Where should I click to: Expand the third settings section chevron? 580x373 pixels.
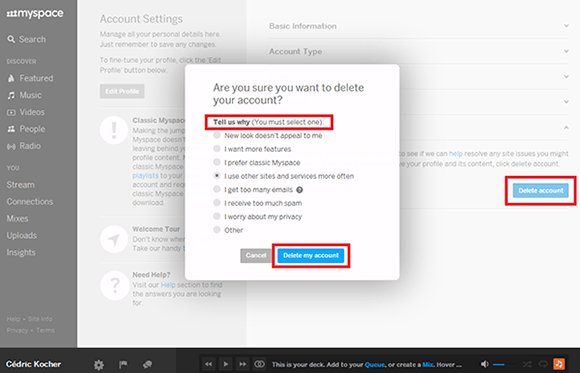566,77
